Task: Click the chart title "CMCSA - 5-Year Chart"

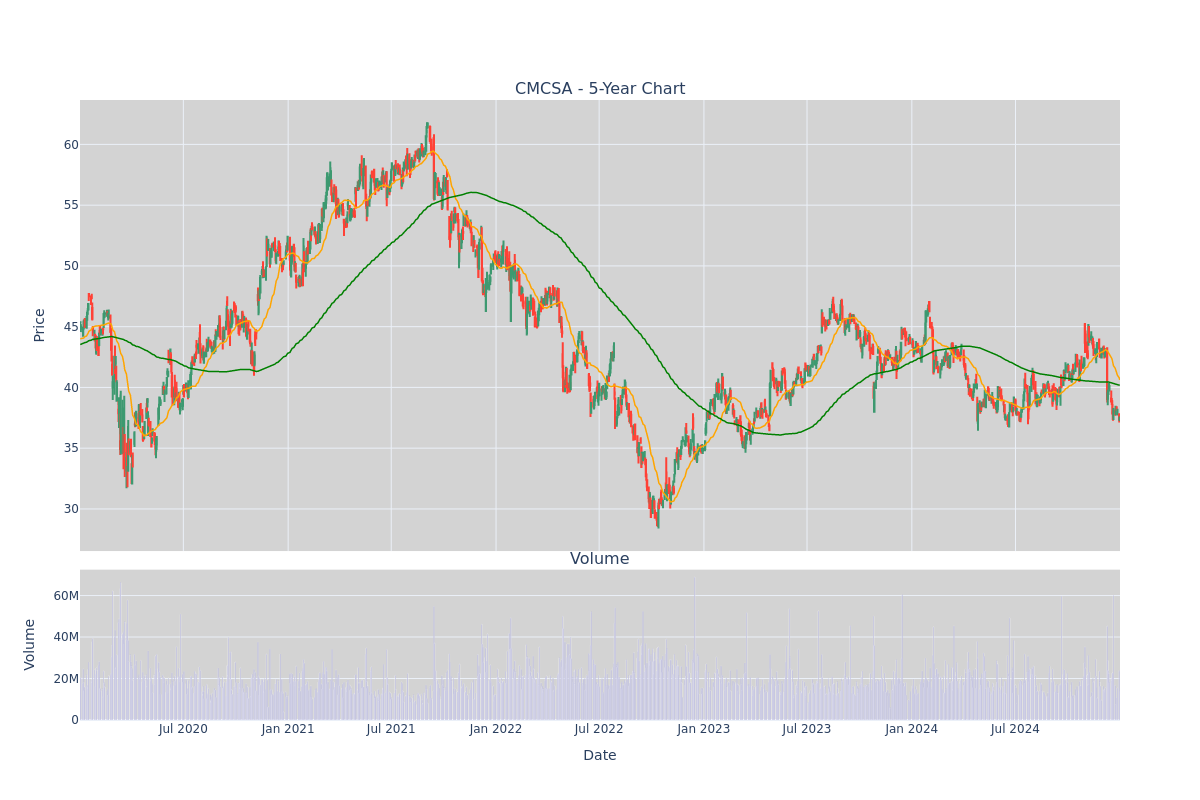Action: (x=600, y=89)
